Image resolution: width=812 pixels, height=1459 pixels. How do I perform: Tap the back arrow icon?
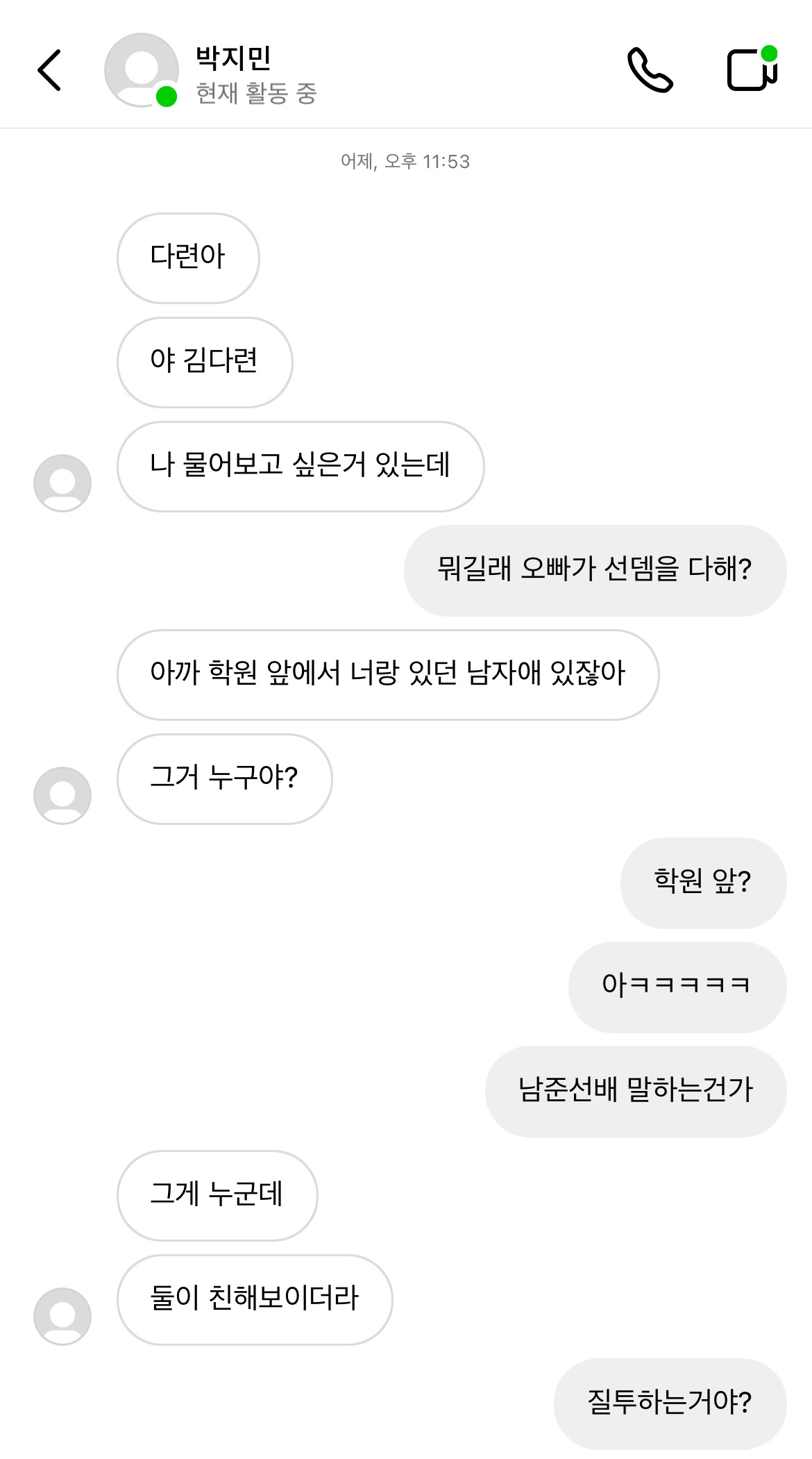50,70
